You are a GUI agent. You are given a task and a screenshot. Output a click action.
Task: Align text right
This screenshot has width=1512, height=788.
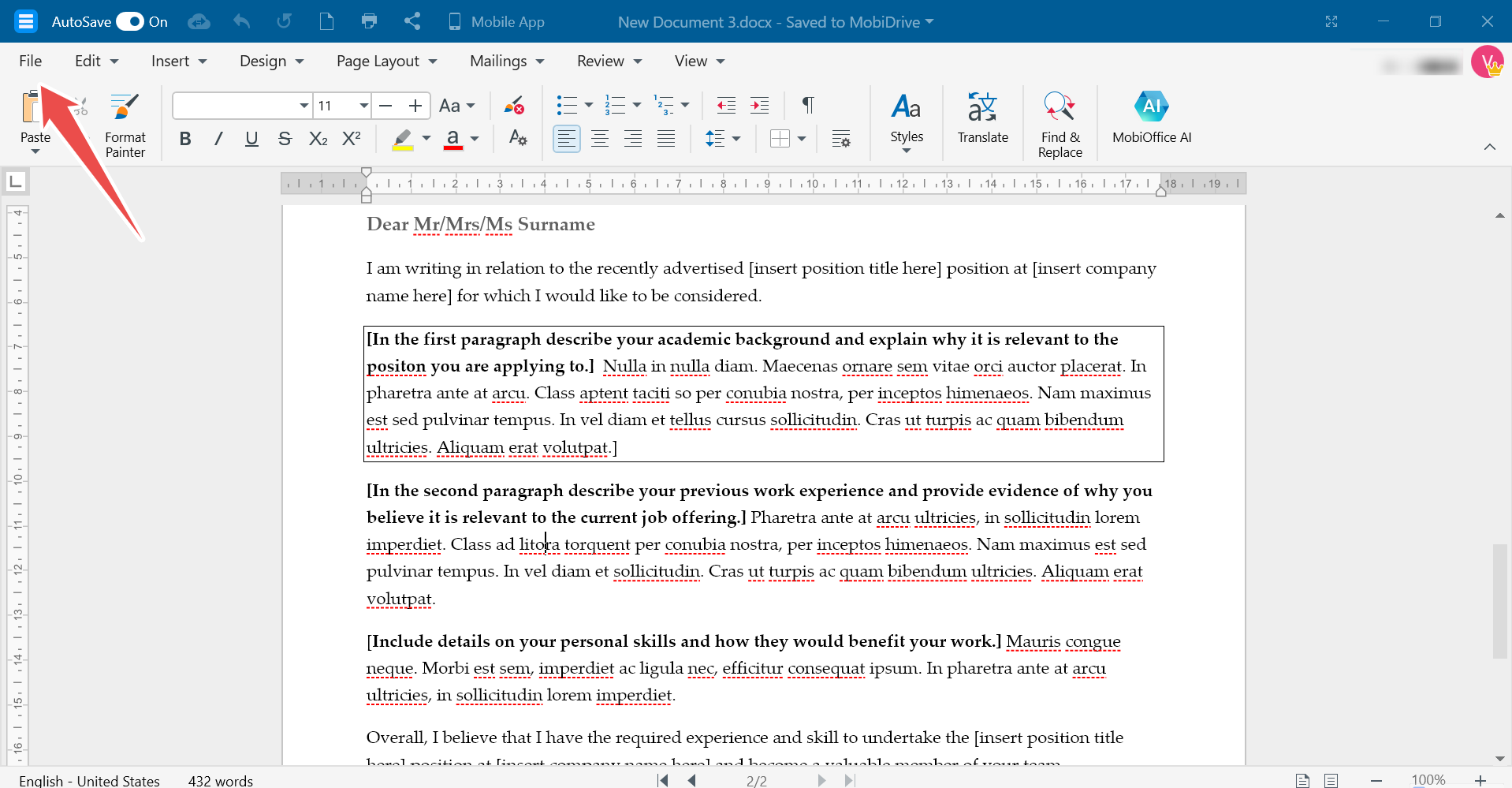click(x=633, y=139)
